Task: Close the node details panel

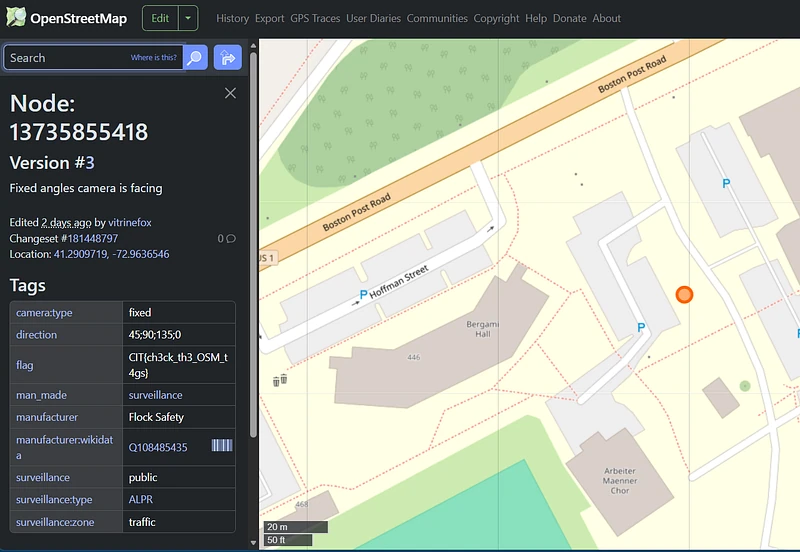Action: pyautogui.click(x=230, y=93)
